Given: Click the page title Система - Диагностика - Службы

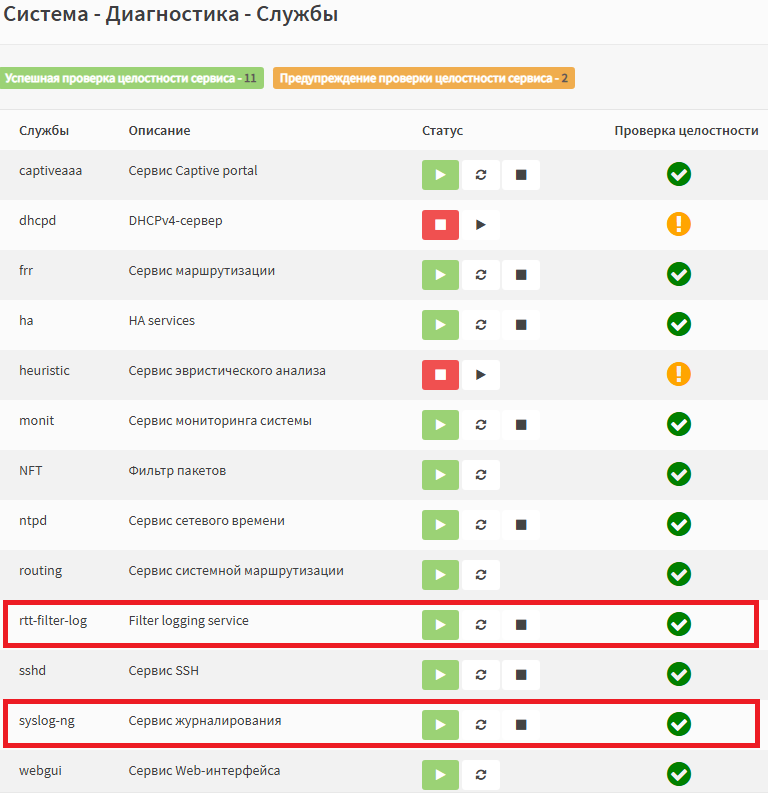Looking at the screenshot, I should [x=170, y=14].
